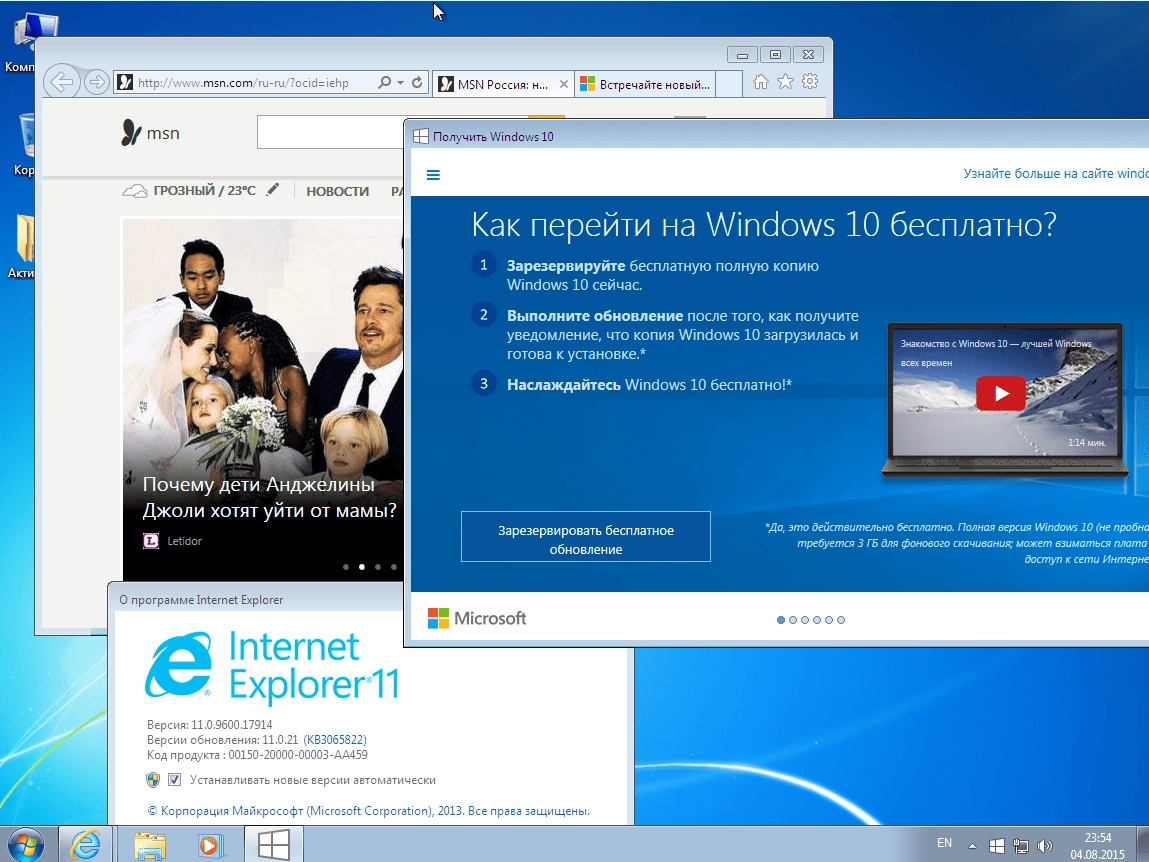
Task: Open IE favorites star icon
Action: click(786, 82)
